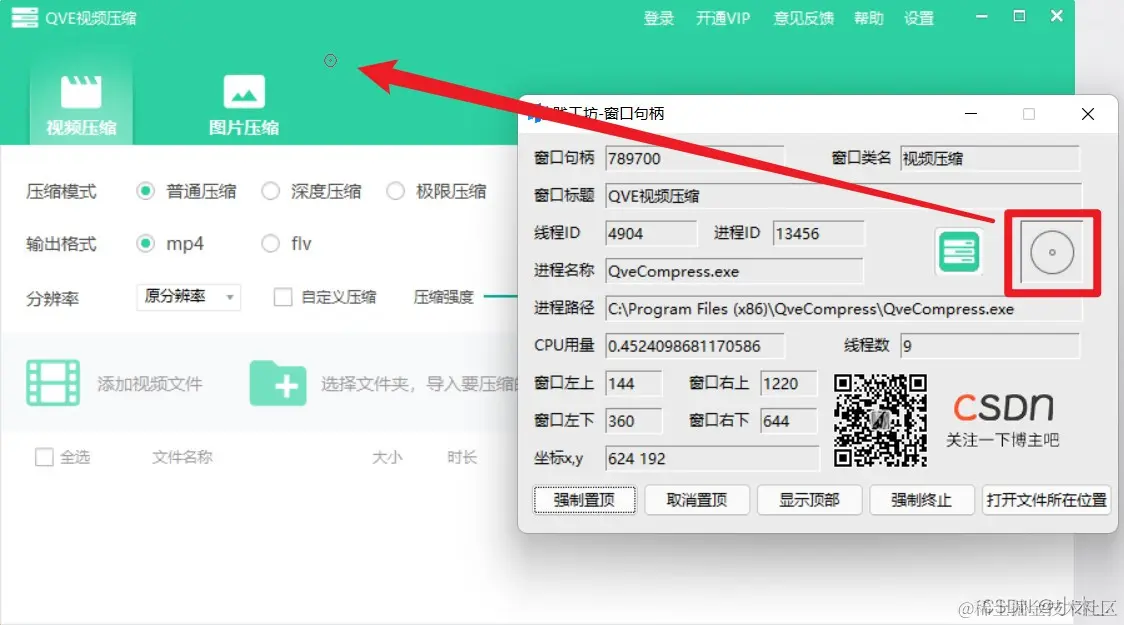Screen dimensions: 1124x625
Task: Click 登录 in the top menu
Action: click(658, 19)
